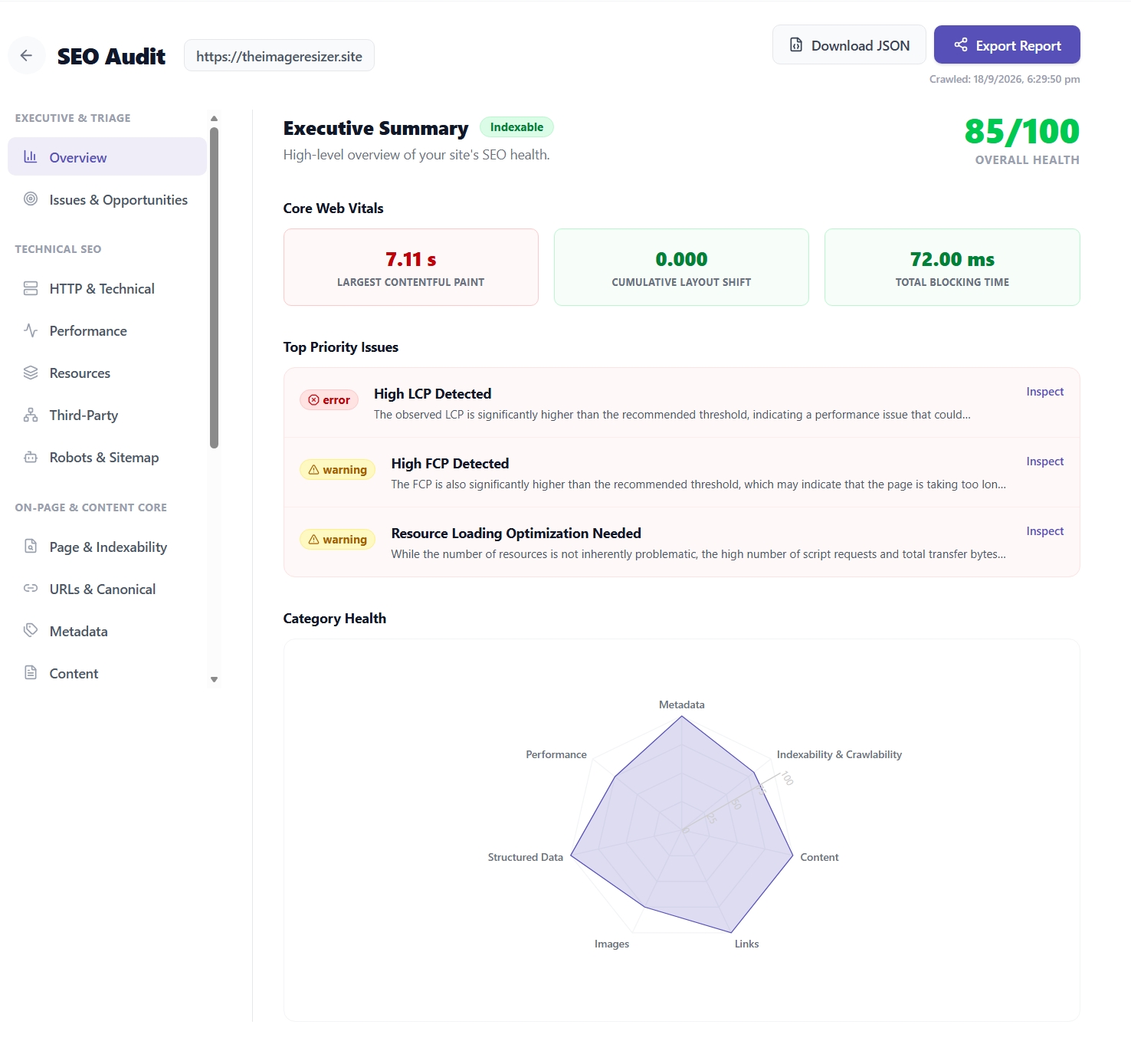Click the sidebar scrollbar down arrow
Image resolution: width=1131 pixels, height=1064 pixels.
[214, 679]
